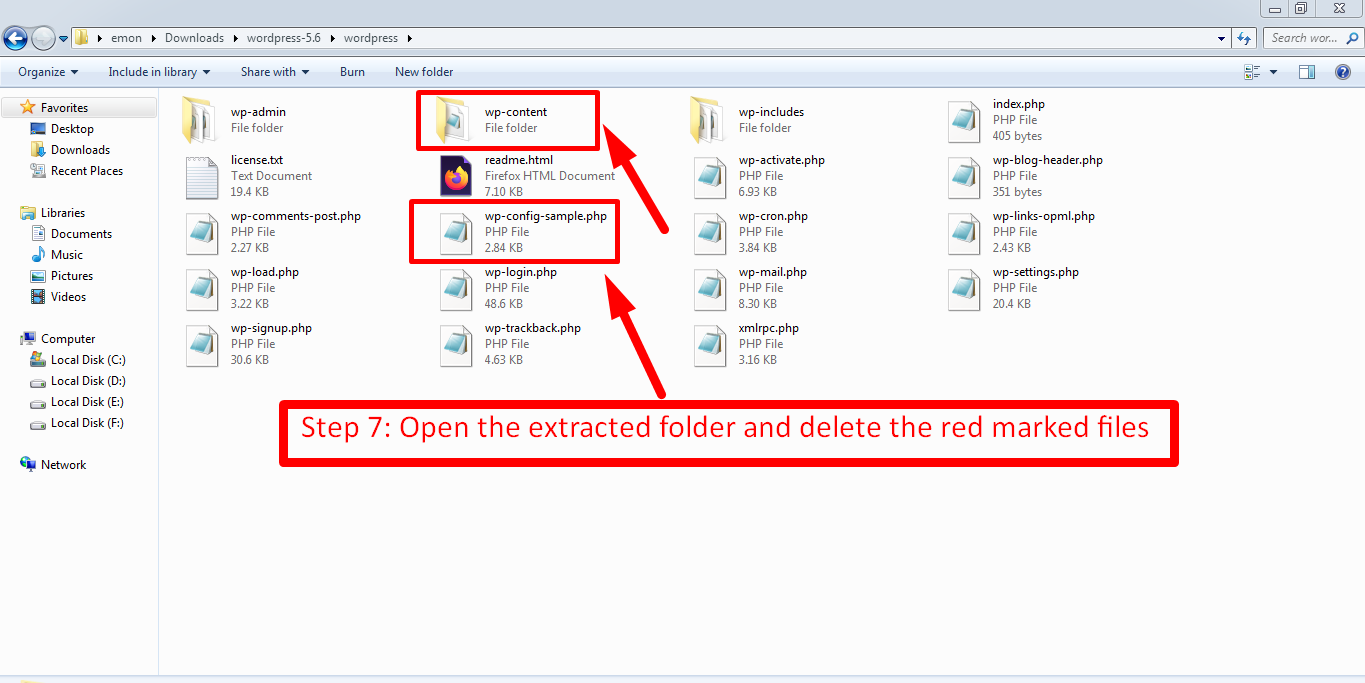Click wordpress-5.6 in the address breadcrumb

[x=285, y=38]
